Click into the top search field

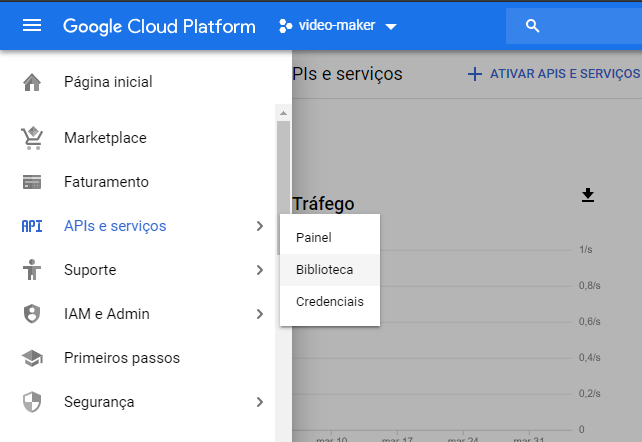(x=574, y=26)
